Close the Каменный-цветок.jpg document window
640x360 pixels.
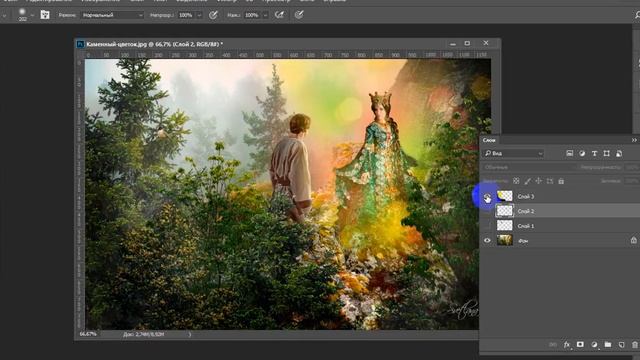(x=486, y=43)
